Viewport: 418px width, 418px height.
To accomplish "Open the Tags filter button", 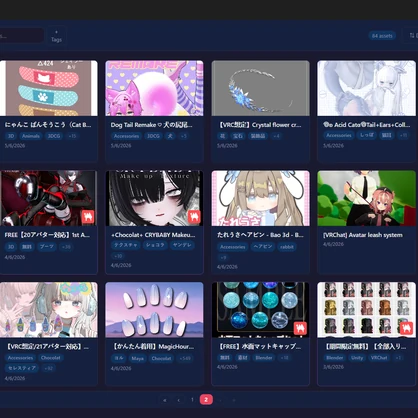I will pyautogui.click(x=56, y=36).
